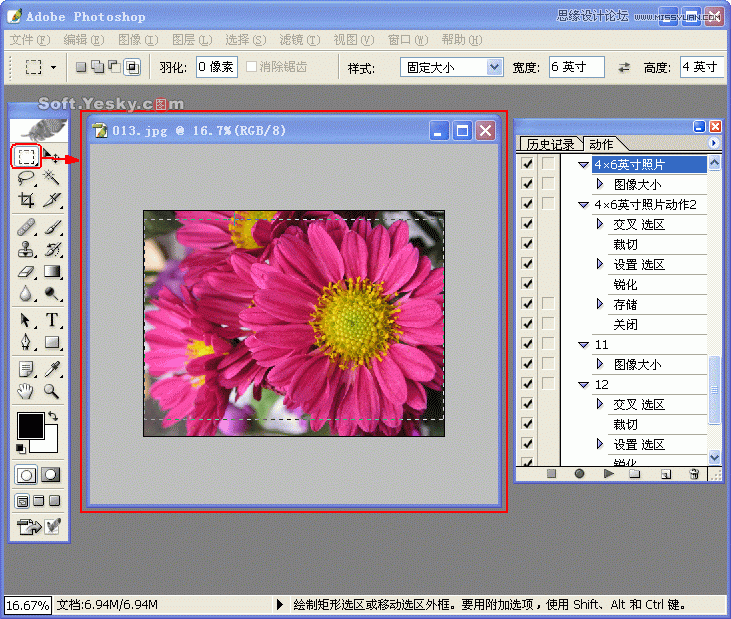
Task: Click the foreground color swatch
Action: click(29, 424)
